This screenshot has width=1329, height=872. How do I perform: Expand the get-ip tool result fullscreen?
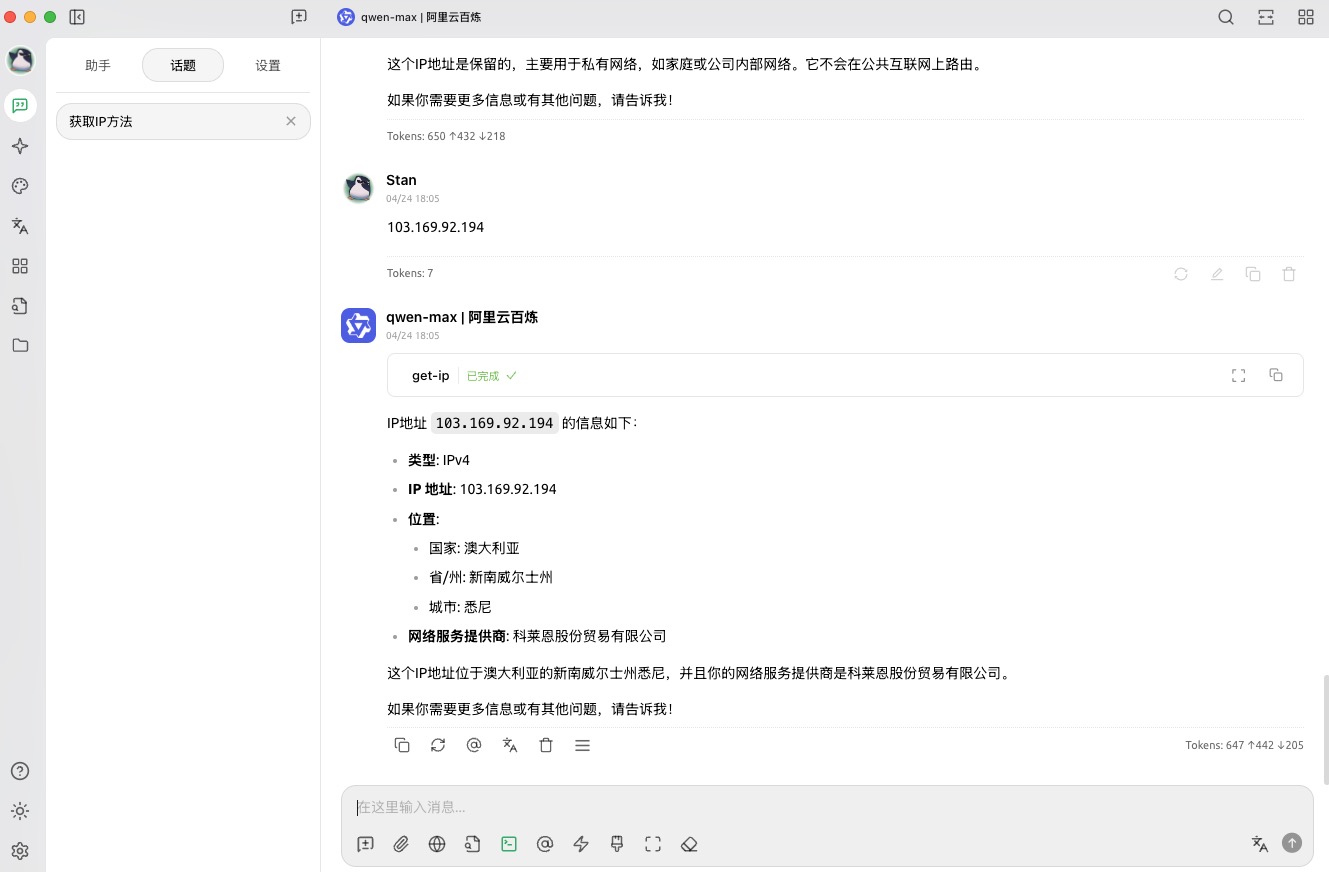pos(1239,375)
